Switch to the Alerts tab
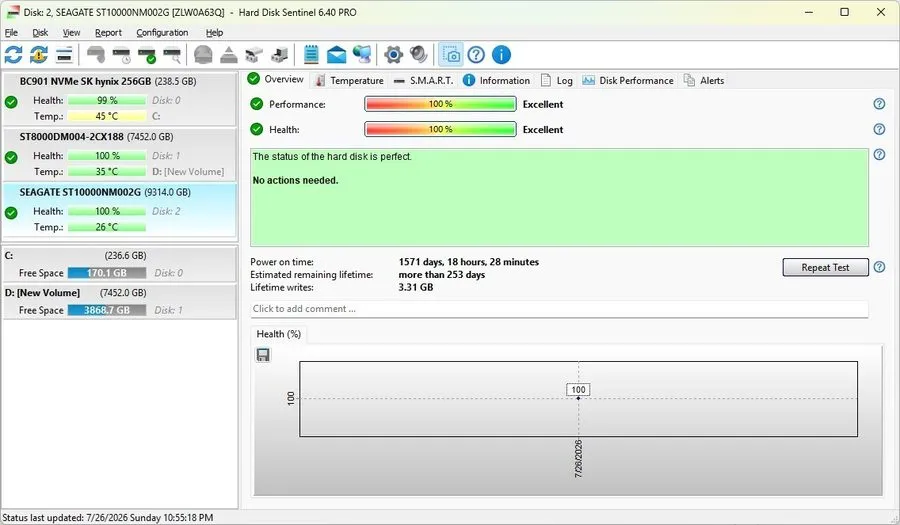Viewport: 900px width, 525px height. coord(704,80)
